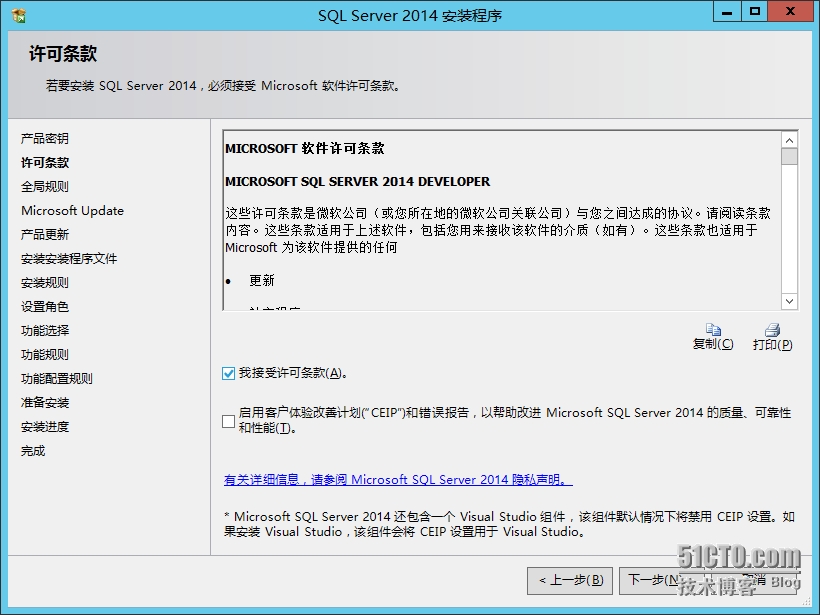The height and width of the screenshot is (615, 820).
Task: Click the license text scrollbar thumb
Action: click(790, 156)
